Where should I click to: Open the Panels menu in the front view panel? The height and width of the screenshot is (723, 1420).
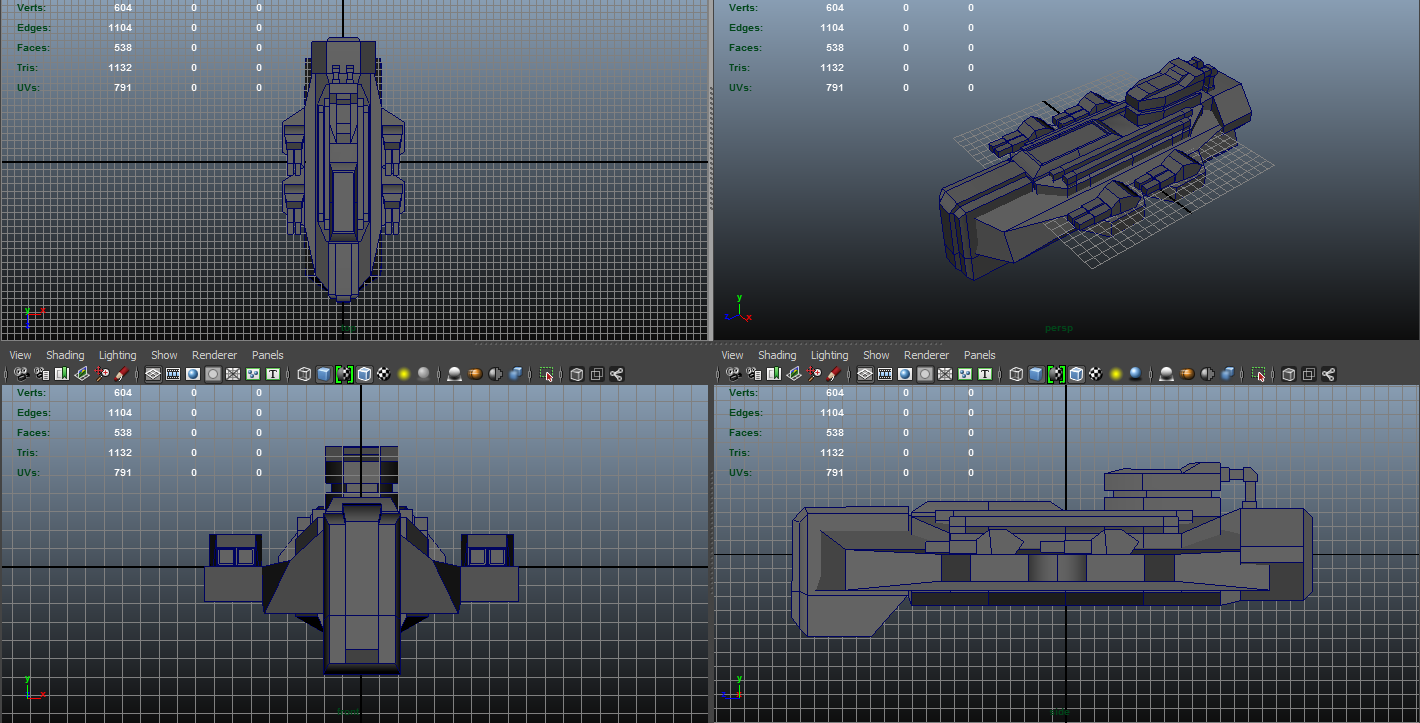(267, 355)
